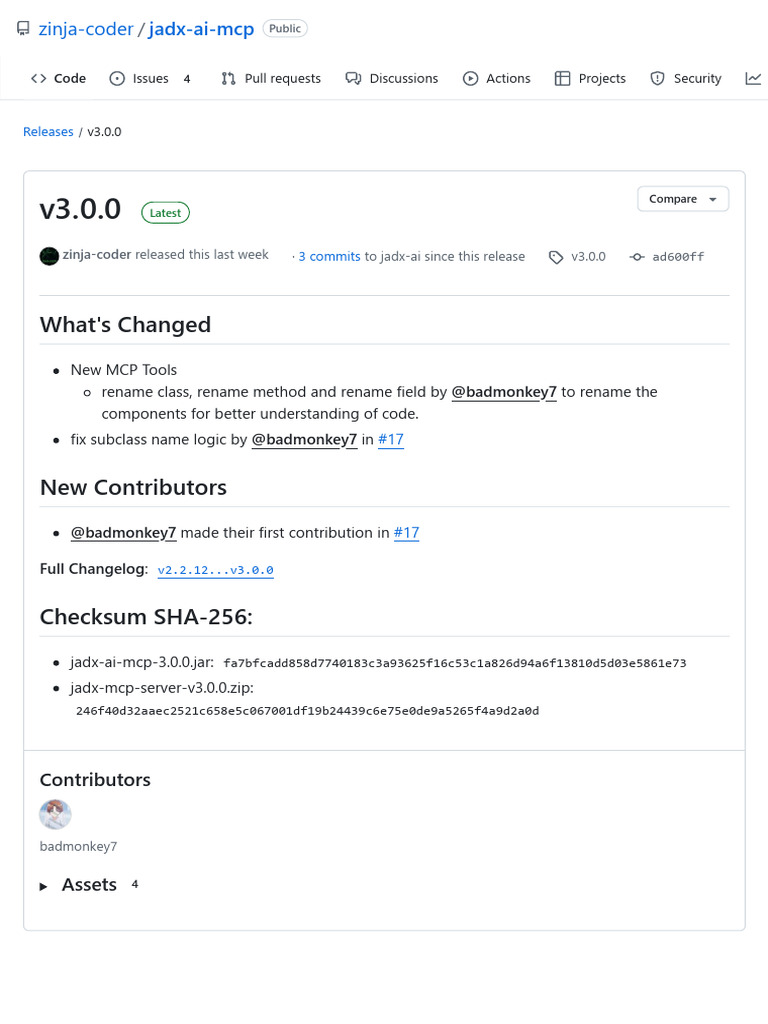Open the Code tab
Viewport: 768px width, 1024px height.
point(59,78)
